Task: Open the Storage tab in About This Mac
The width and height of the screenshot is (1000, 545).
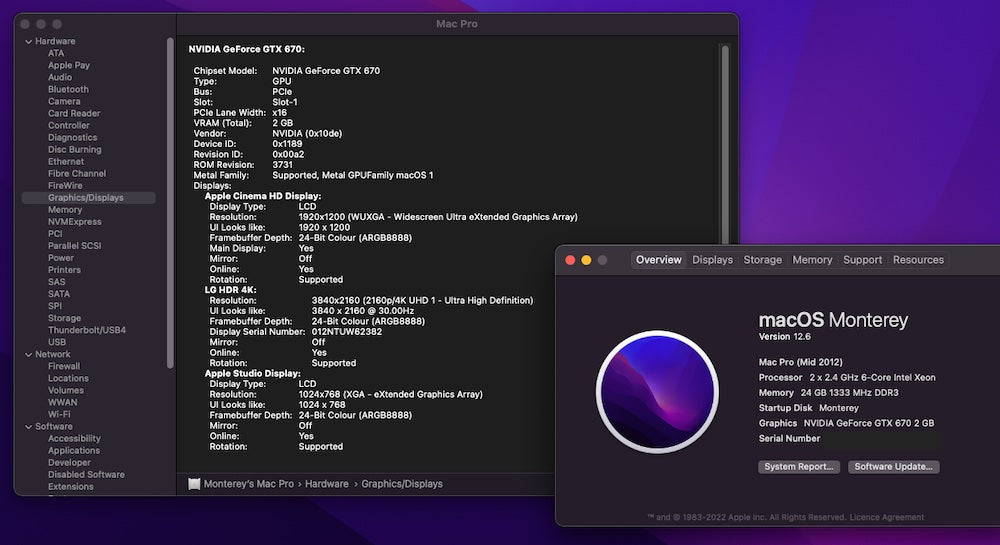Action: pyautogui.click(x=763, y=260)
